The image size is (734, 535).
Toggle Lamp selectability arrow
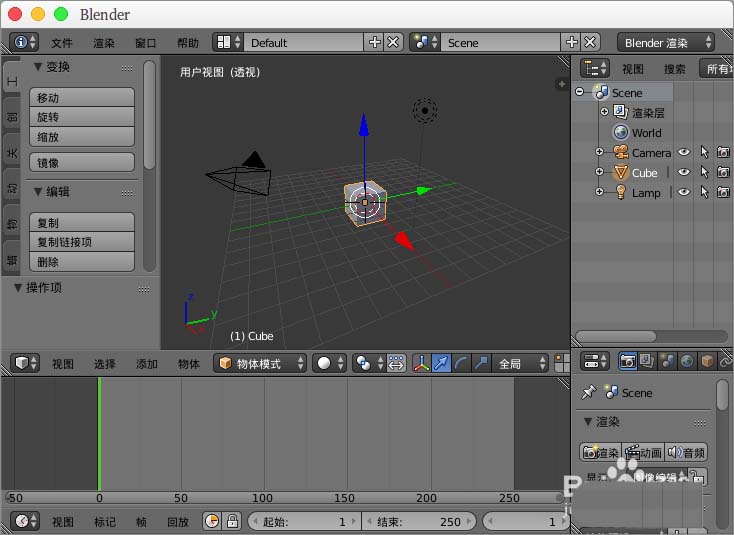coord(705,192)
